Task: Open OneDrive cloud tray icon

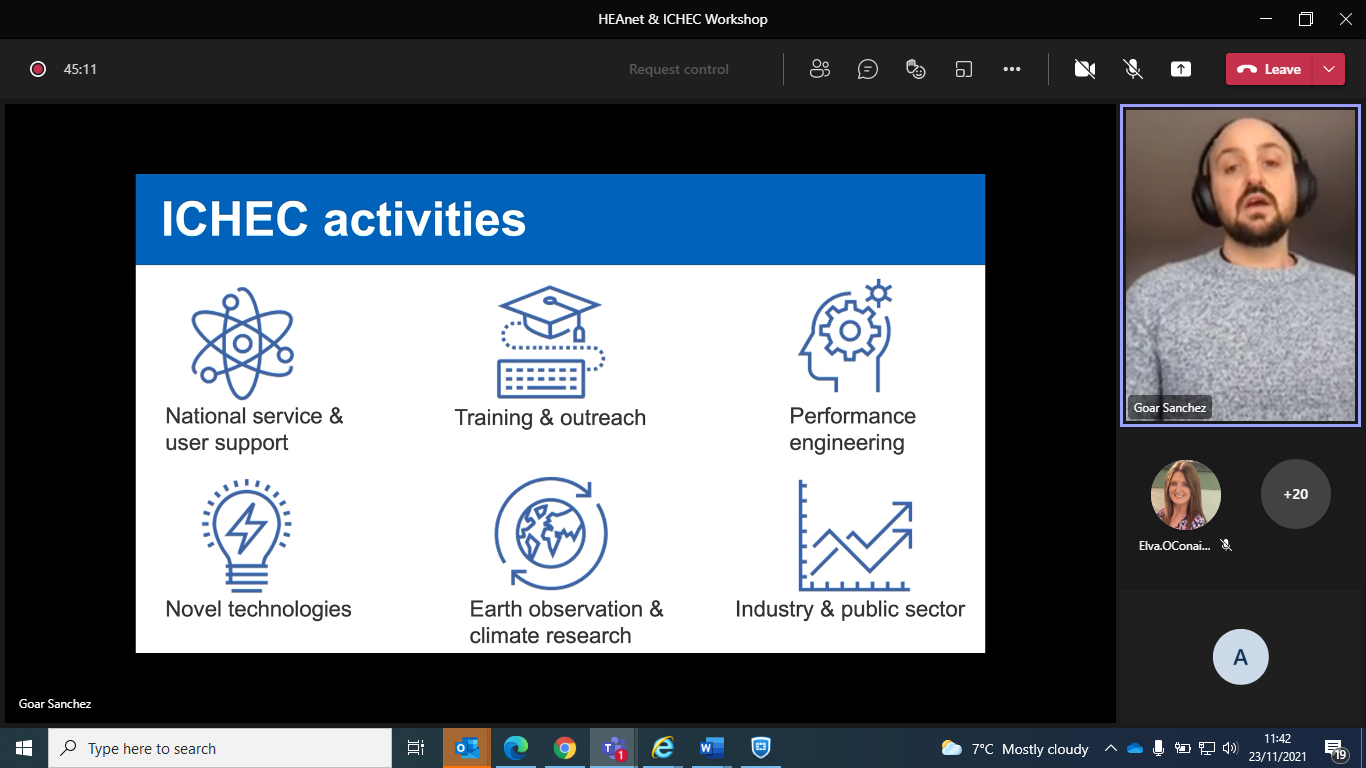Action: pyautogui.click(x=1135, y=748)
